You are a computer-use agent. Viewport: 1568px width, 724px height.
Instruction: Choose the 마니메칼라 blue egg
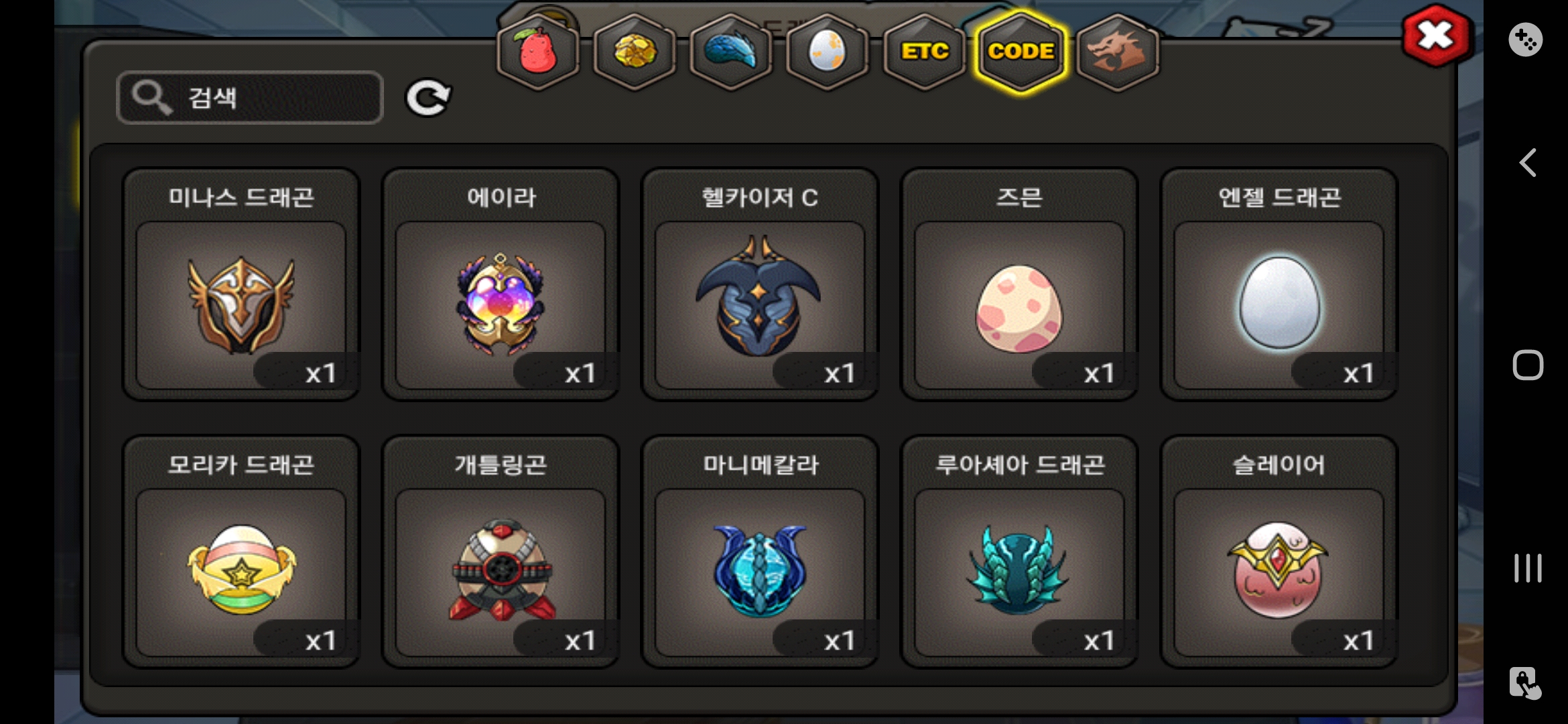(760, 552)
